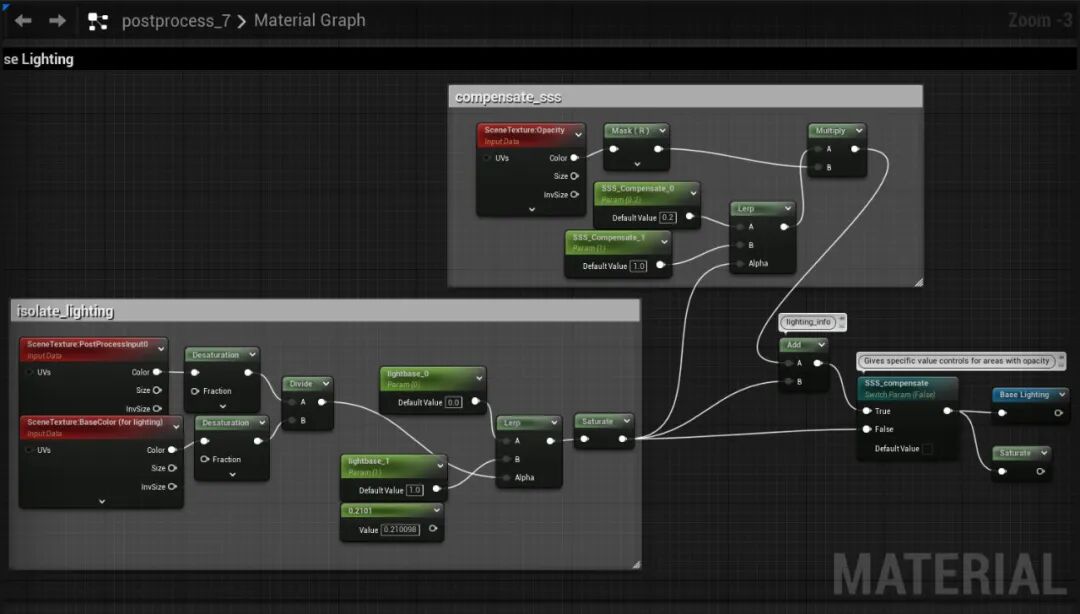Select the SSS_compensate switch node title

click(x=896, y=383)
